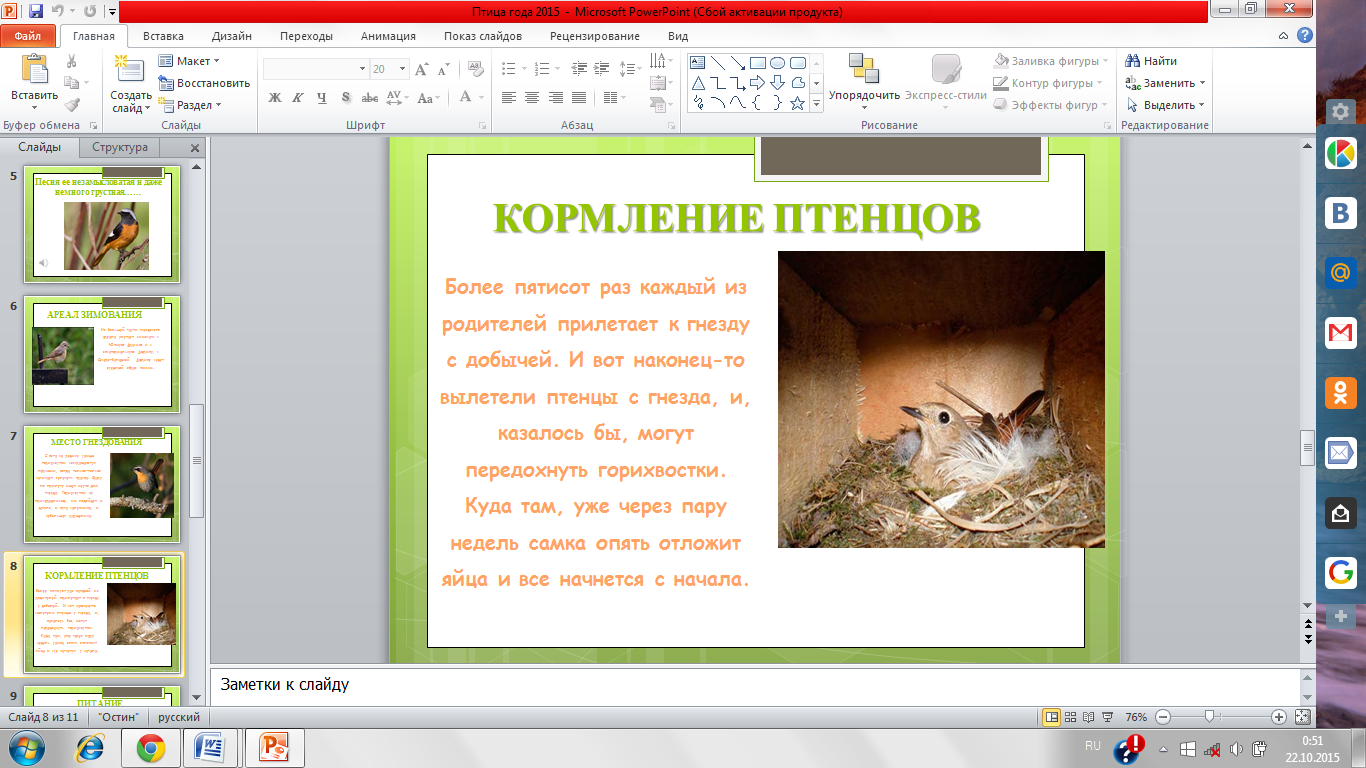Click the zoom slider handle
Screen dimensions: 1366x768
click(1210, 717)
